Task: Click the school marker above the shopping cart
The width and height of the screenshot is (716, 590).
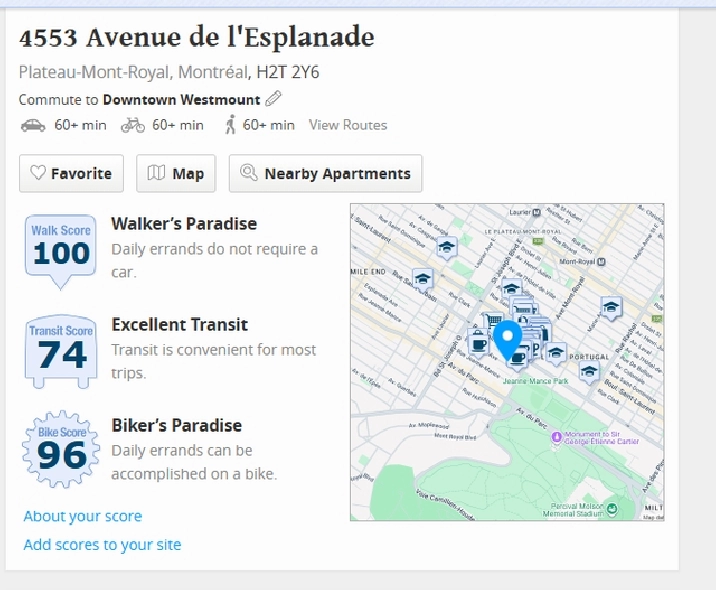Action: pyautogui.click(x=511, y=290)
